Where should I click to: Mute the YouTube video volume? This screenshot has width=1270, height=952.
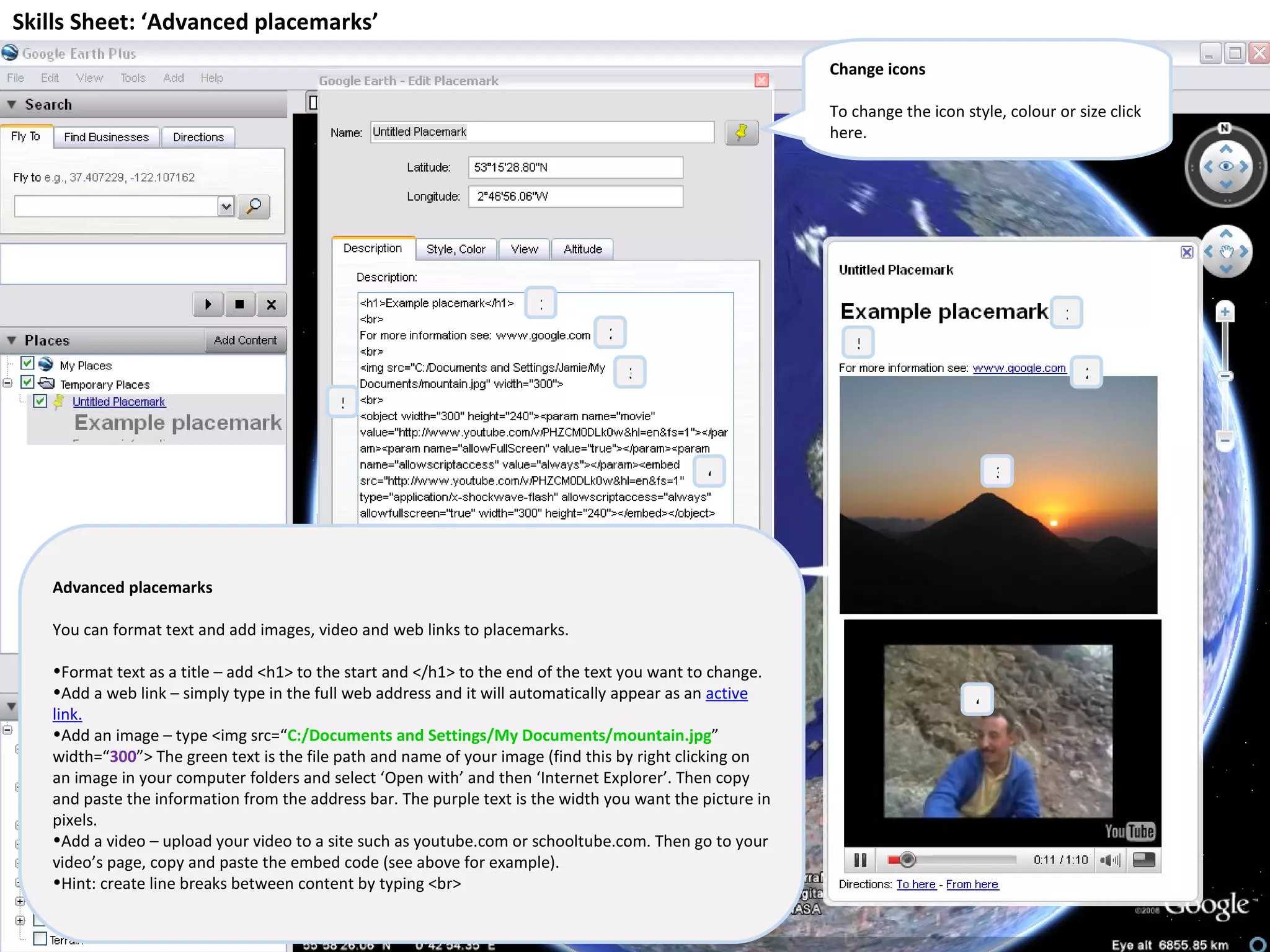click(1109, 860)
